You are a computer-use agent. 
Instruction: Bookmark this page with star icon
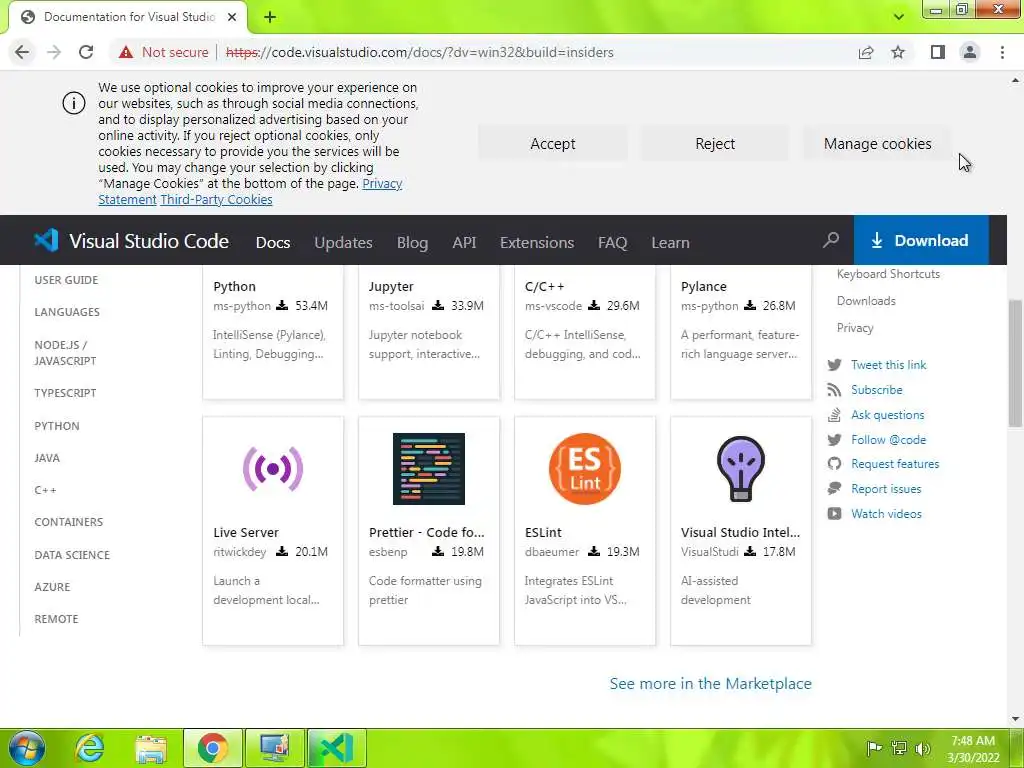[x=898, y=52]
